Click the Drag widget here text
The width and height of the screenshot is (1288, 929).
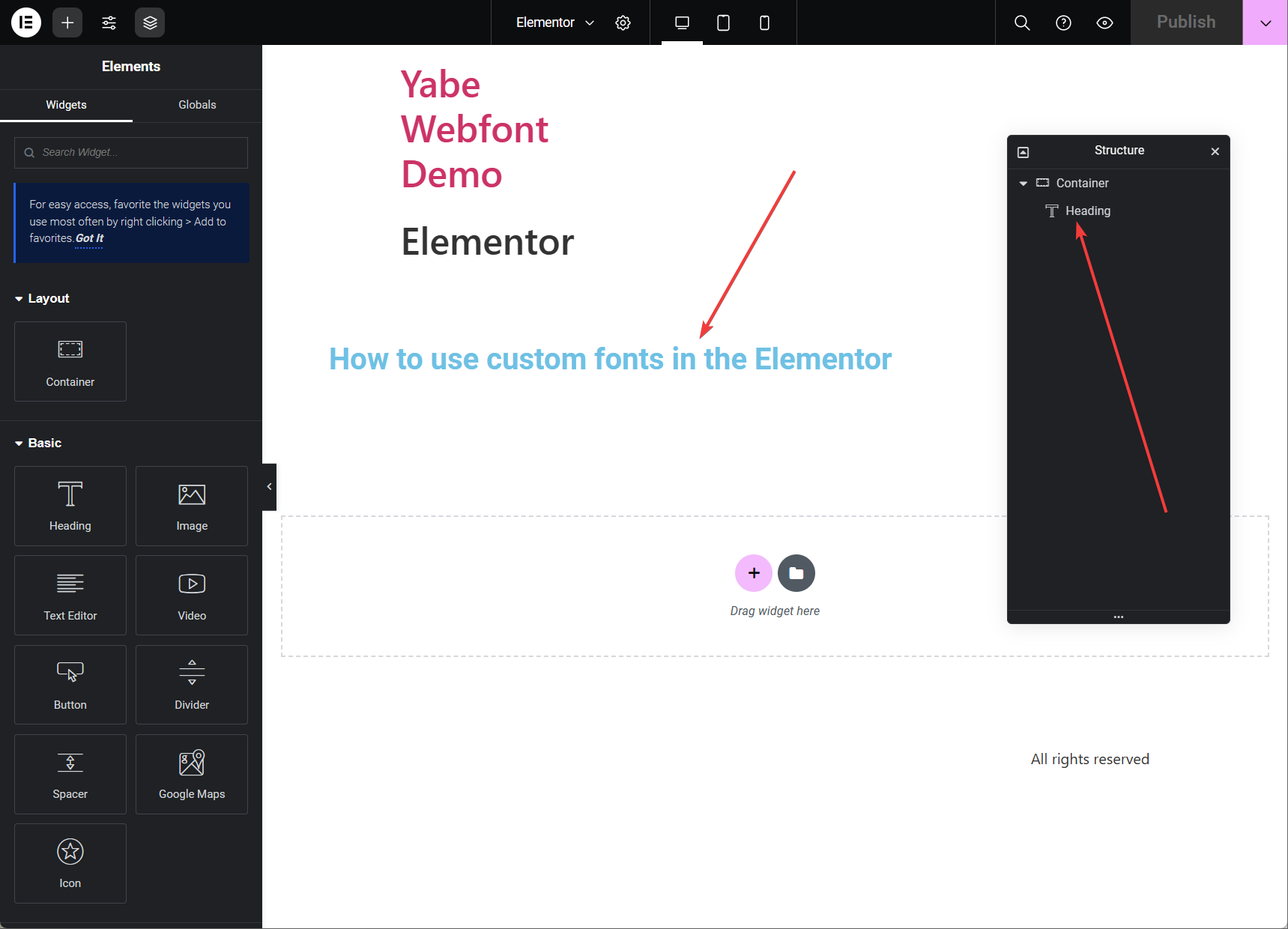(775, 611)
